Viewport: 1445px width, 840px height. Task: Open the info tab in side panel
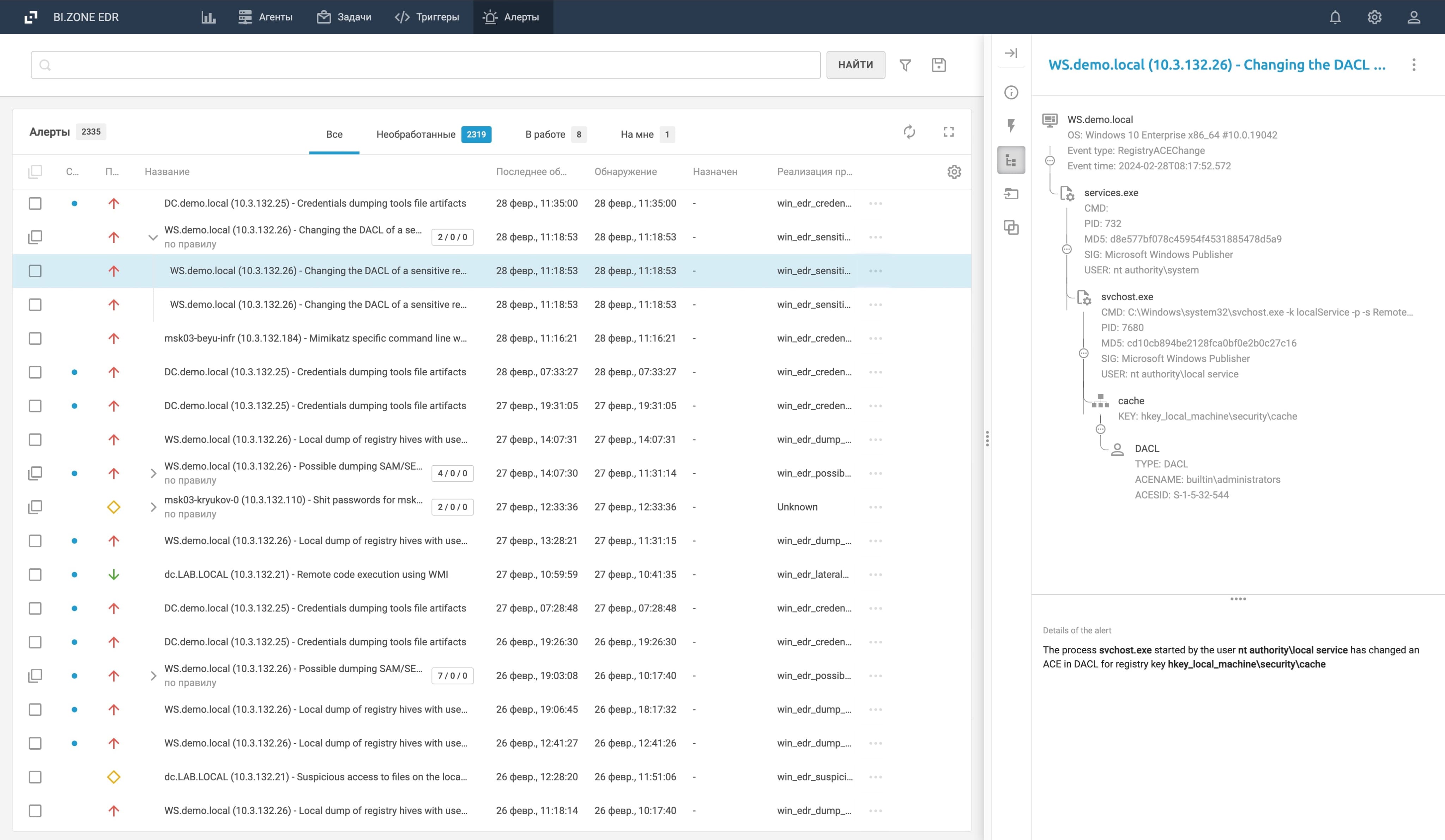point(1011,92)
